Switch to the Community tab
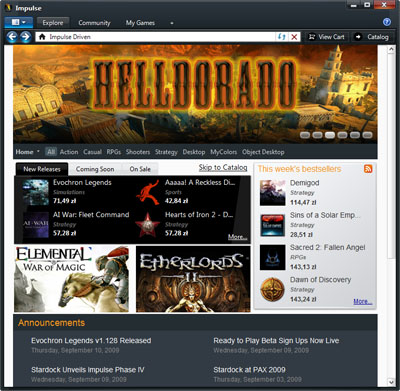 pyautogui.click(x=94, y=23)
